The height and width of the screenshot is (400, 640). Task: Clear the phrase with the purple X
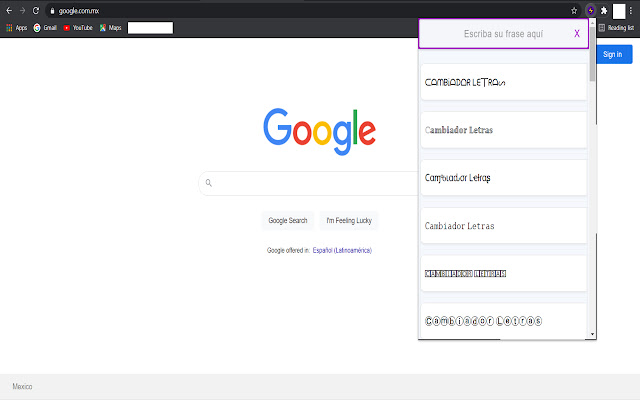pyautogui.click(x=577, y=33)
